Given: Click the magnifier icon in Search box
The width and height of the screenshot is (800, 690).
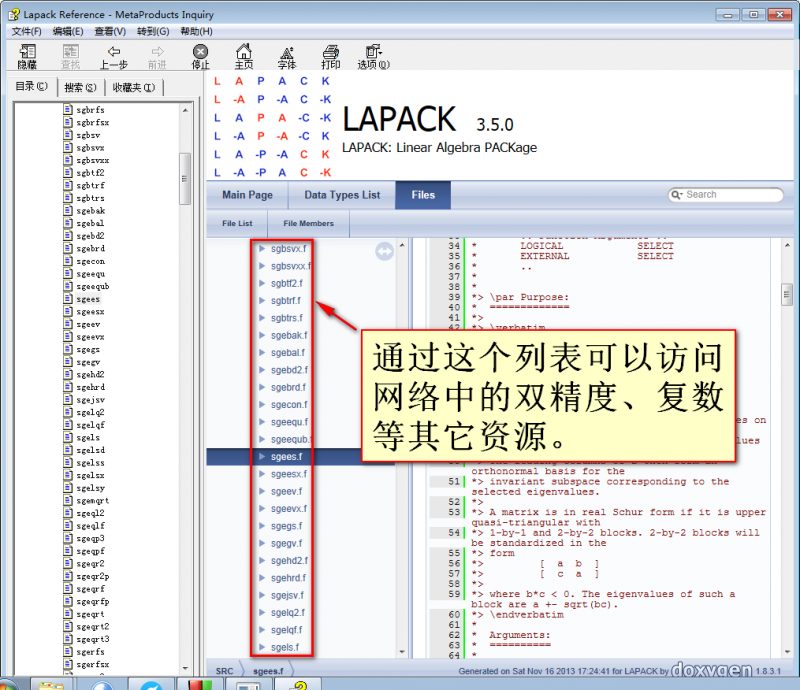Looking at the screenshot, I should coord(677,195).
